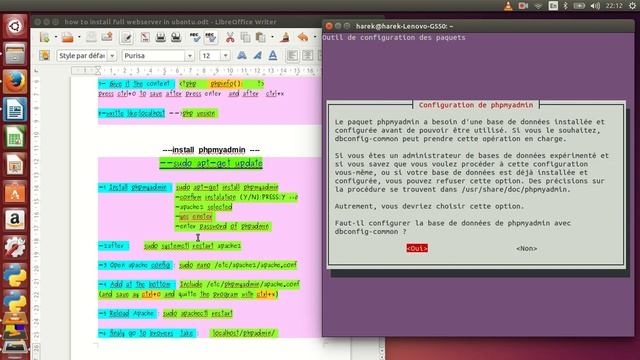
Task: Open Bluetooth indicator in top panel
Action: [565, 6]
